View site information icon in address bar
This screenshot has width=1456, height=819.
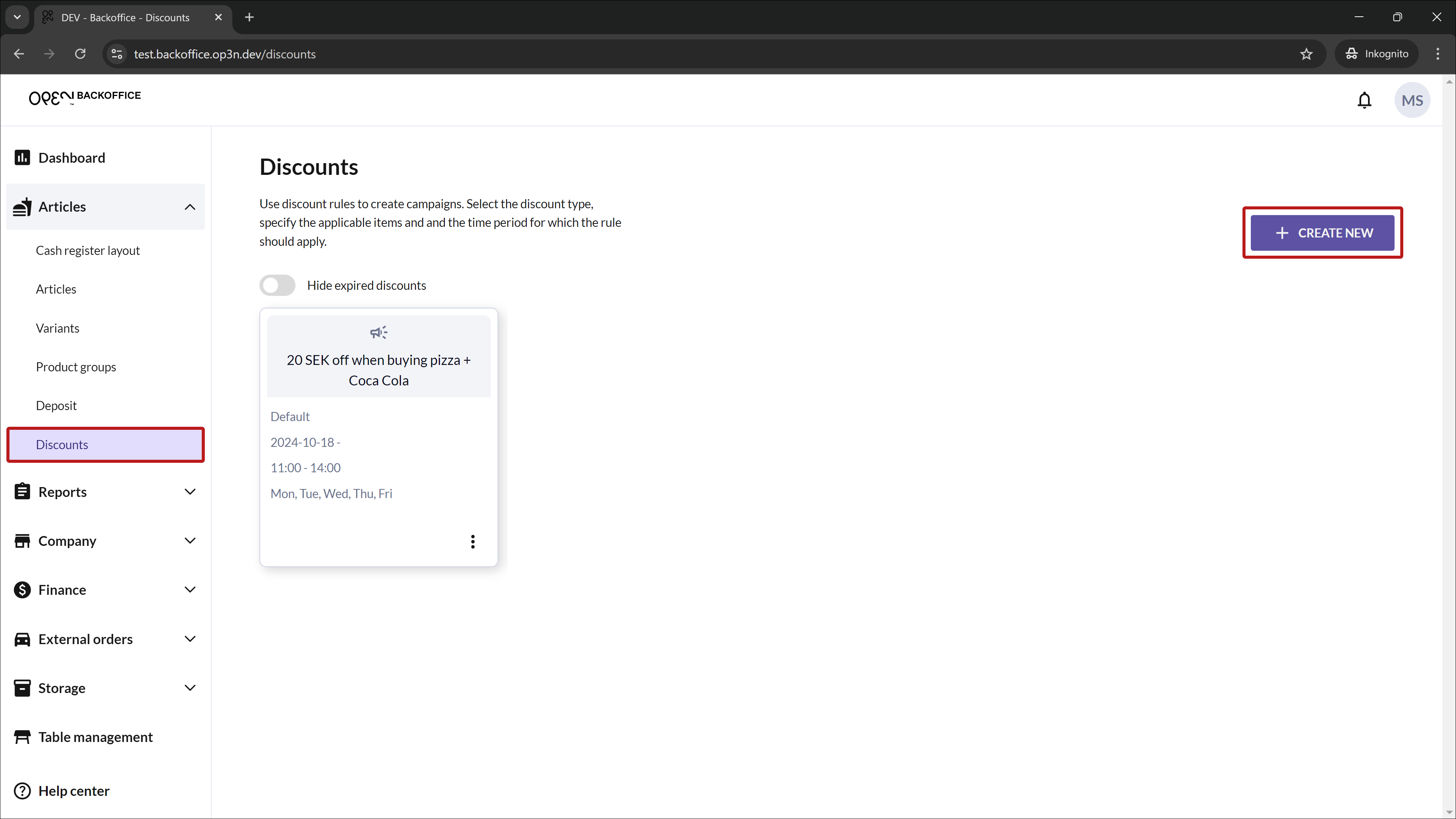tap(117, 54)
